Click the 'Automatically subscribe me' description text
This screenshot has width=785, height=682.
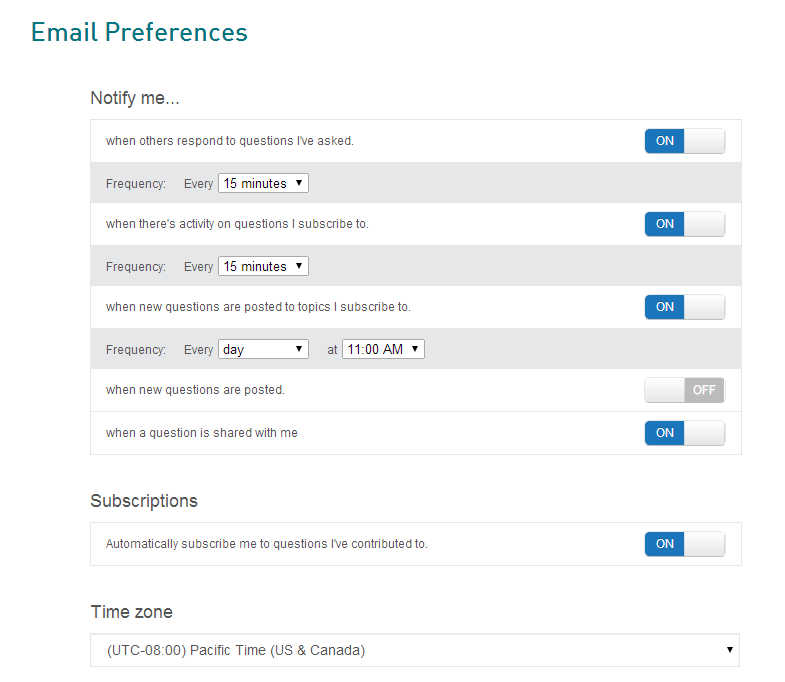[267, 544]
